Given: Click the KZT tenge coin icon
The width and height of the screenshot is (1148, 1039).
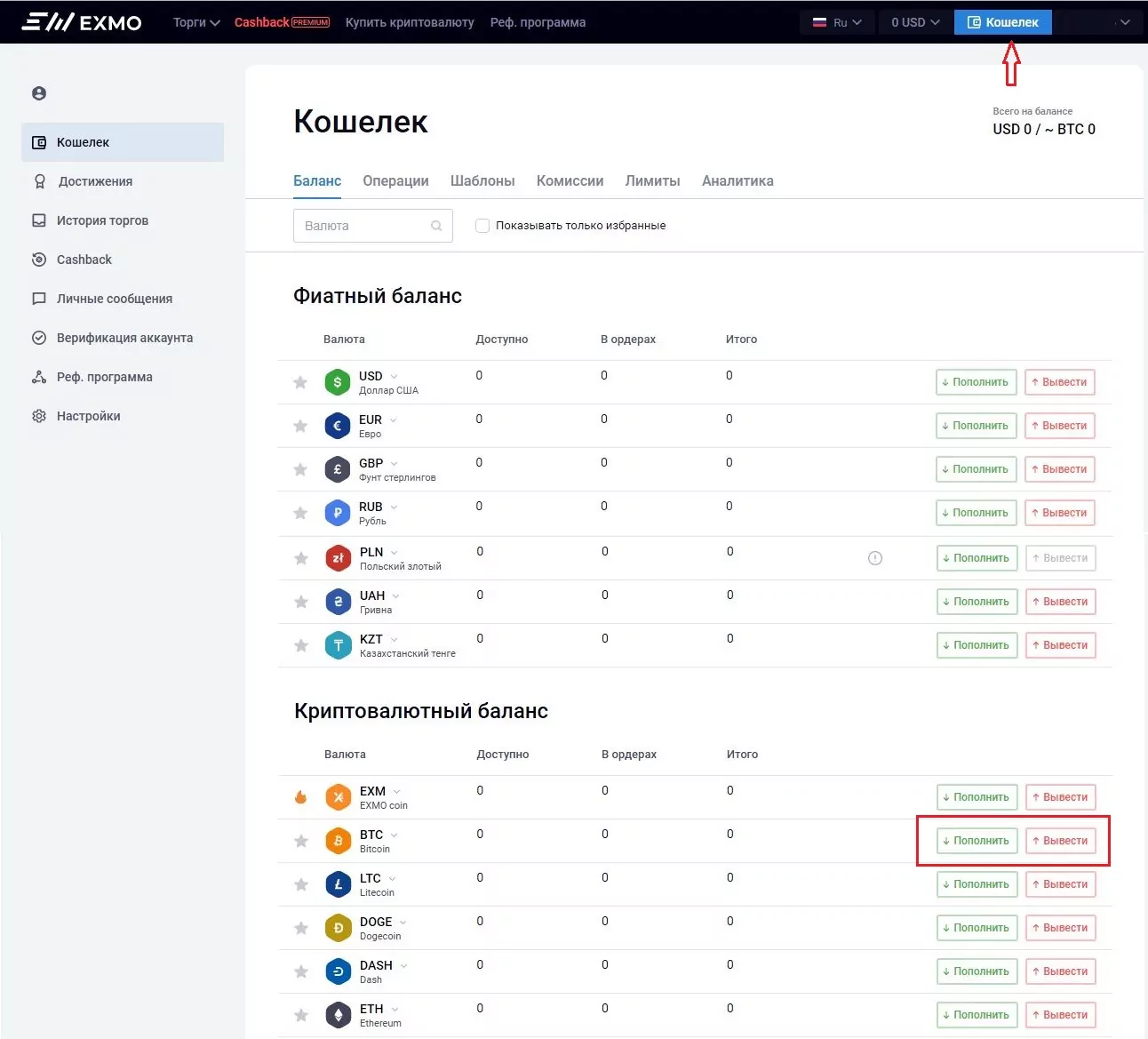Looking at the screenshot, I should [338, 645].
